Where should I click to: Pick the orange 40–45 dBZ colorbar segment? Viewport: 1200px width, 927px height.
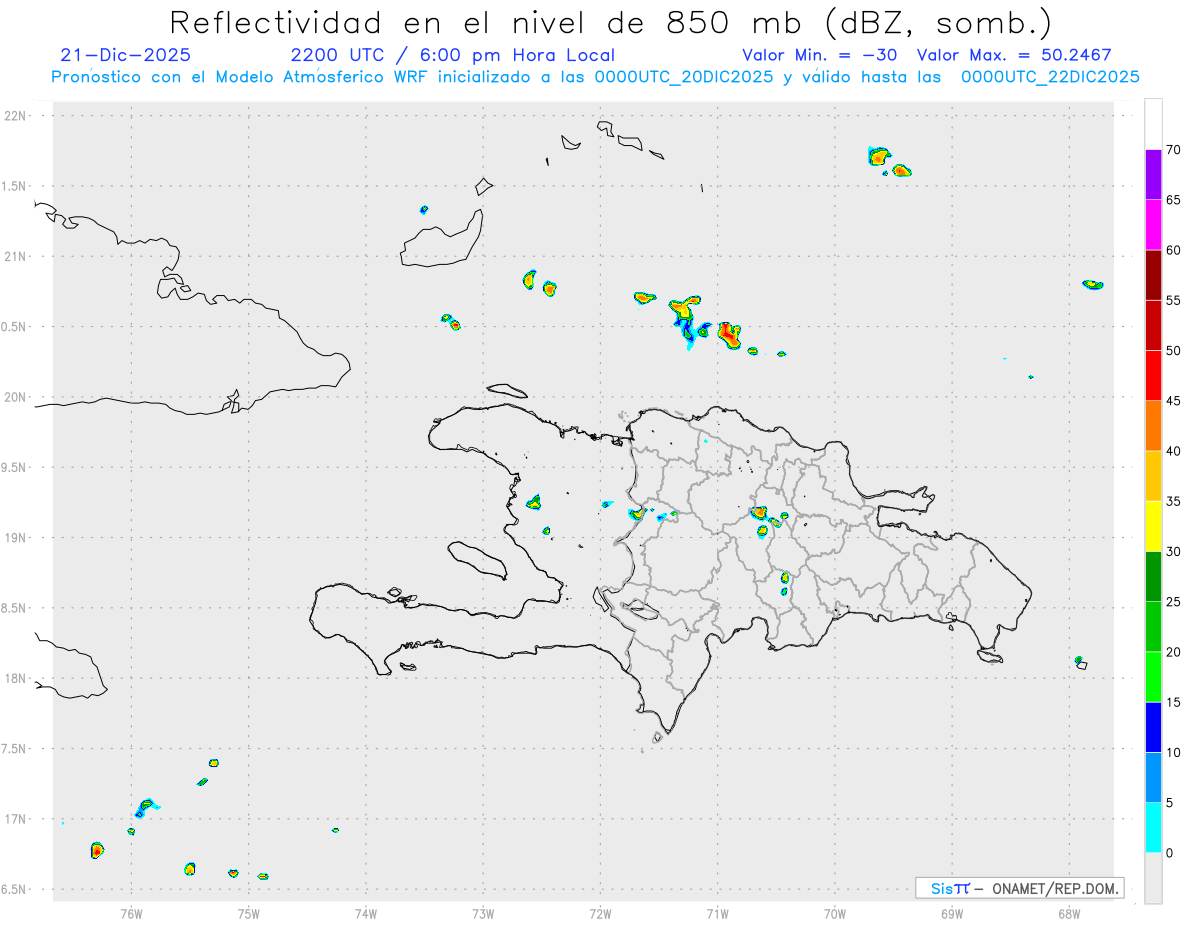point(1153,426)
